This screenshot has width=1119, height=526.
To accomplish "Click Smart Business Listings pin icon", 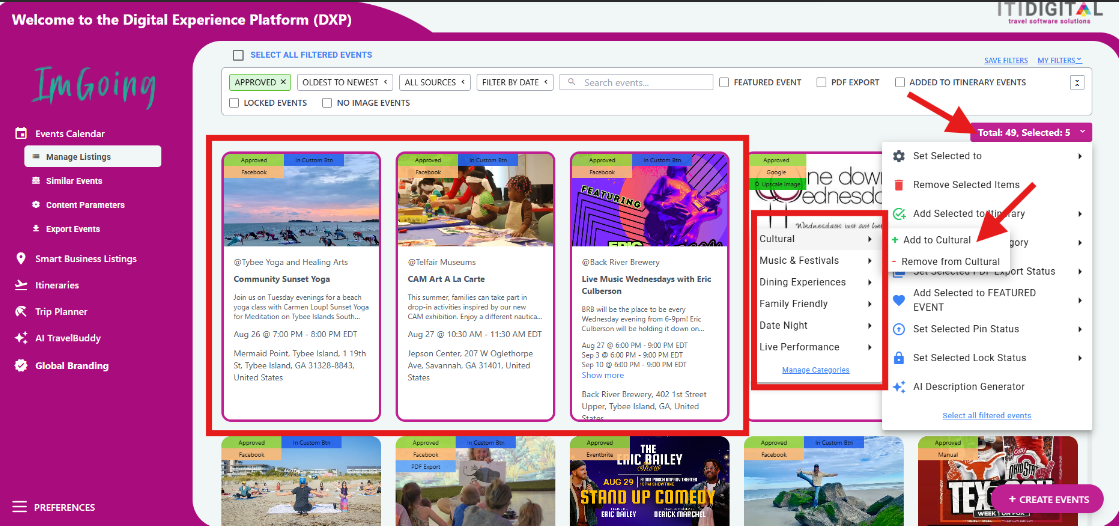I will (21, 258).
